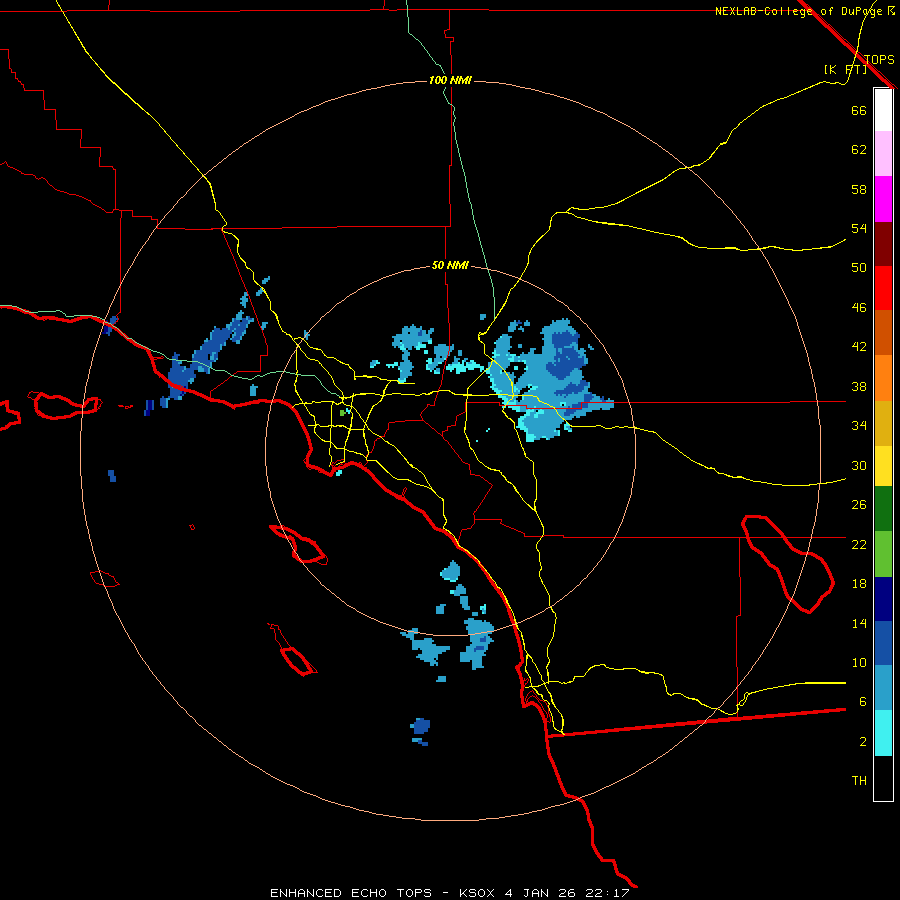900x900 pixels.
Task: Click the '[K FT]' units label
Action: [845, 69]
